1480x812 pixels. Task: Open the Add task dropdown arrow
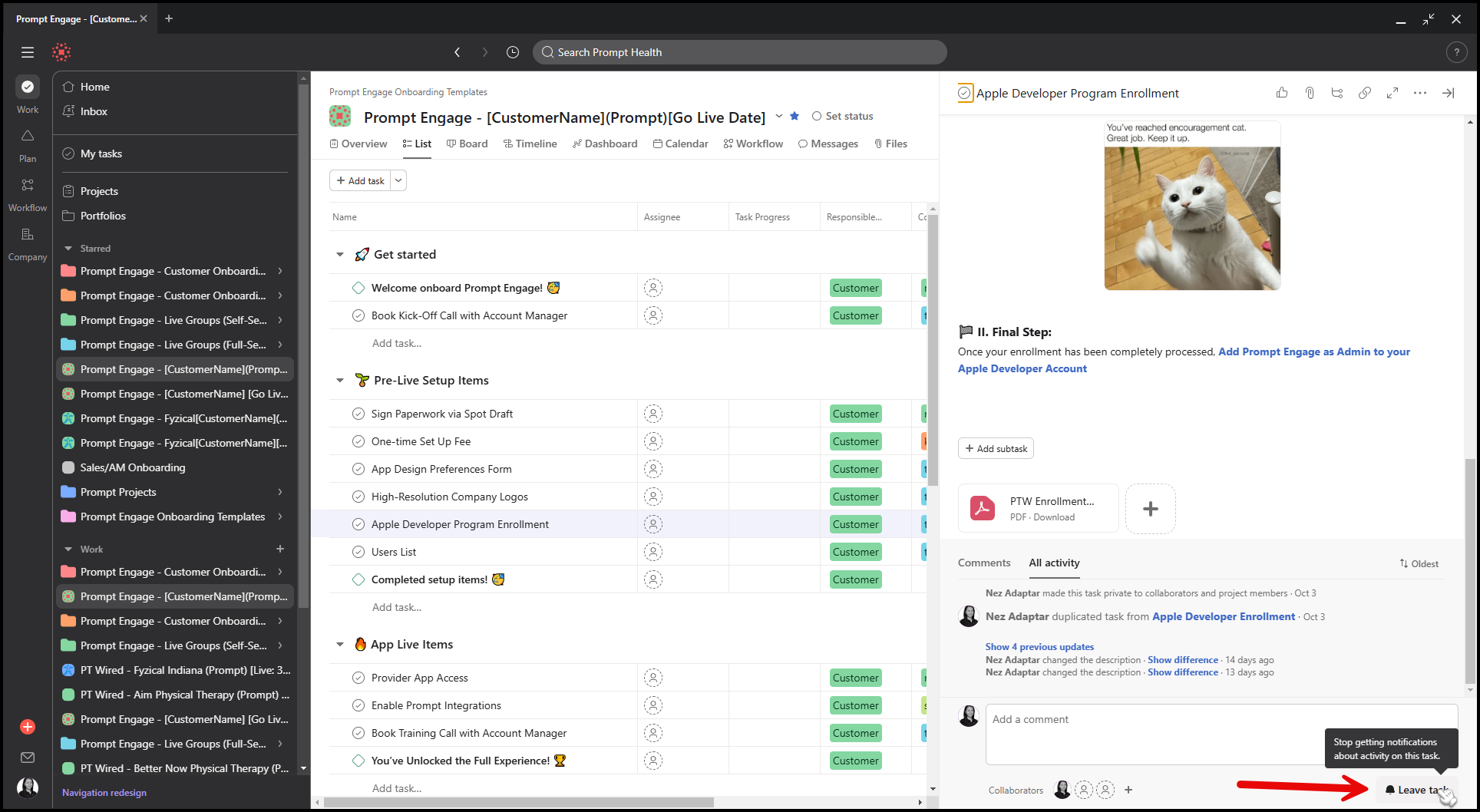398,180
